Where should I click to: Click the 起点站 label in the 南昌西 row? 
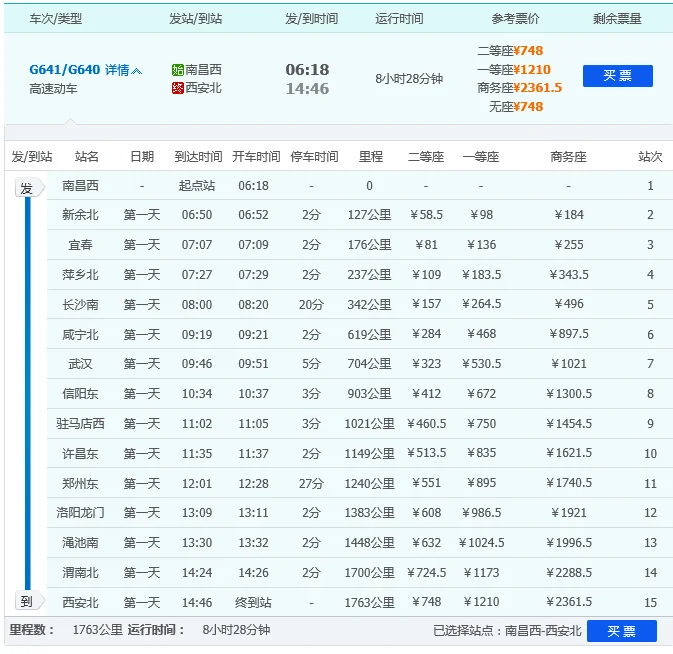(197, 186)
